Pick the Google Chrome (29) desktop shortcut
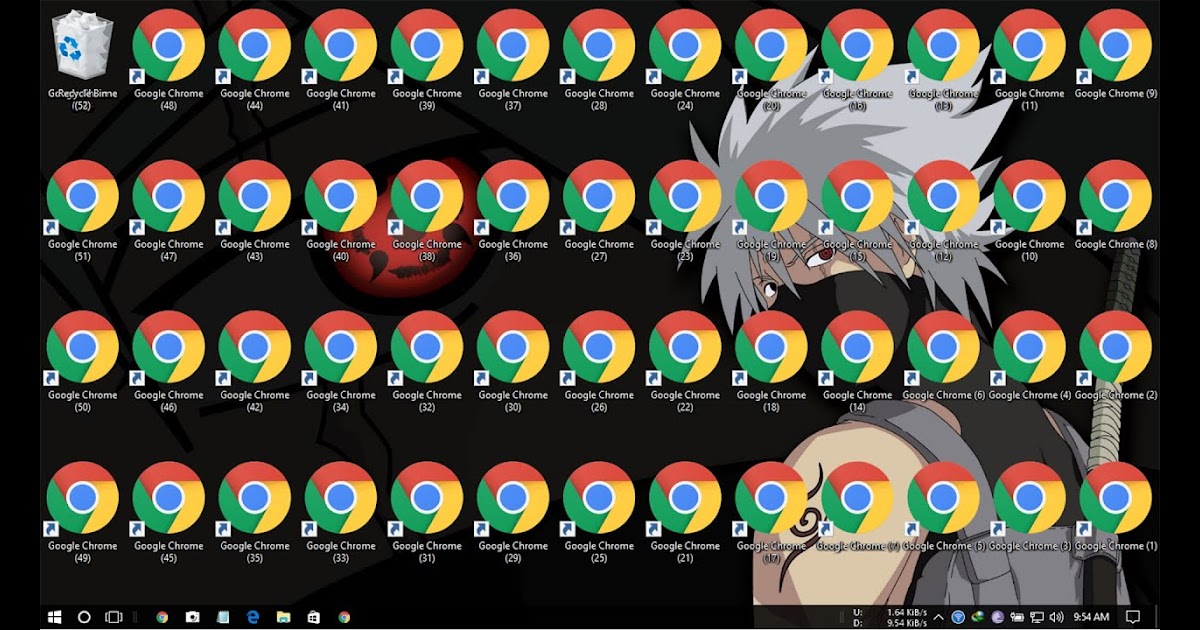 tap(513, 513)
